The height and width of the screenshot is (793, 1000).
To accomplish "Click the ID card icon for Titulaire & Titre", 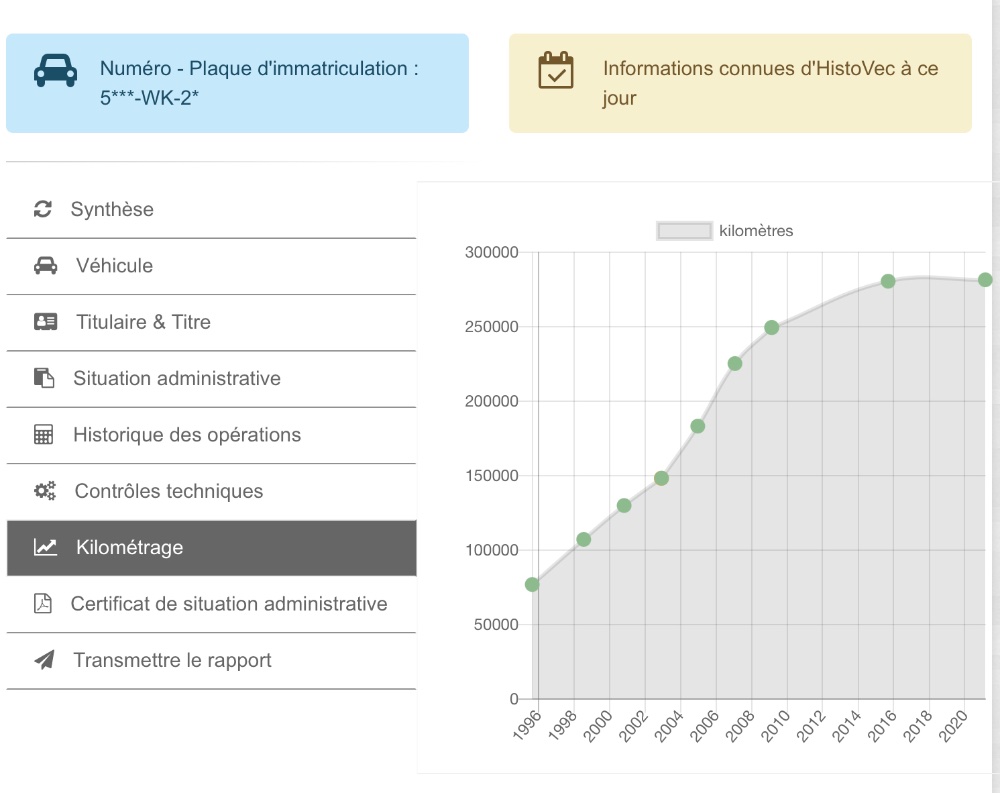I will click(46, 322).
